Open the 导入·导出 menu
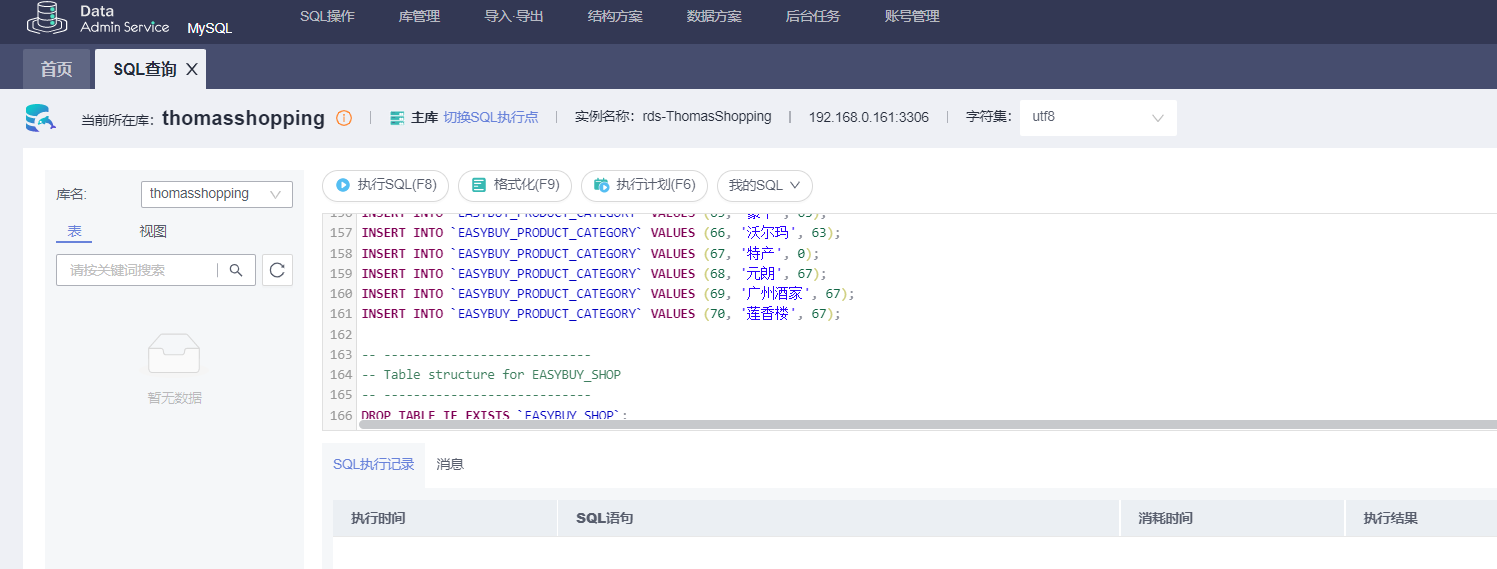1497x569 pixels. (514, 17)
